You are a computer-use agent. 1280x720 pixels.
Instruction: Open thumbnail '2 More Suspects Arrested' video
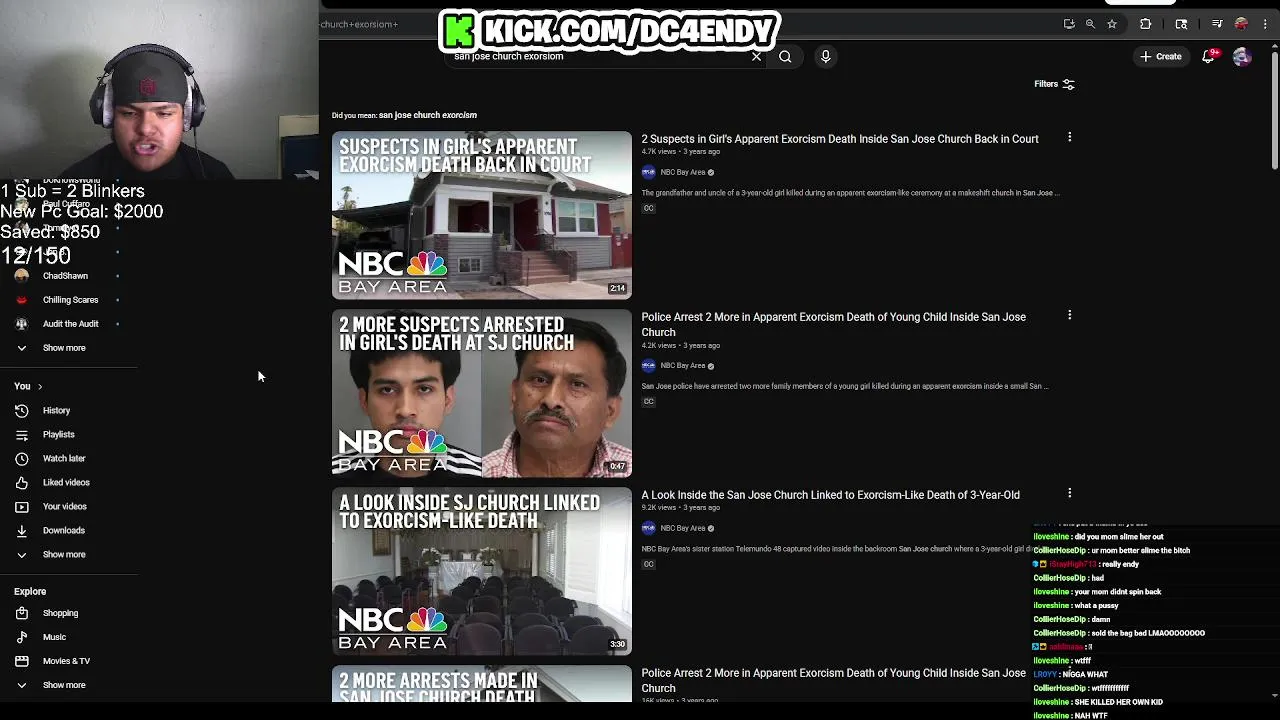point(482,393)
